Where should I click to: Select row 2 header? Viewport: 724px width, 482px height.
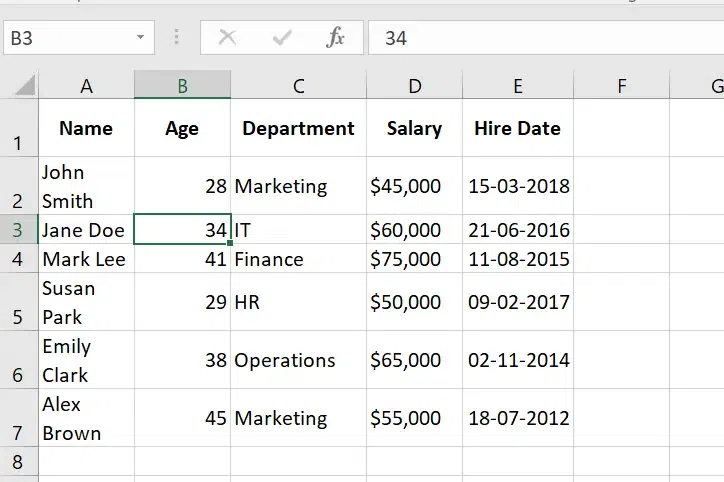pyautogui.click(x=19, y=186)
